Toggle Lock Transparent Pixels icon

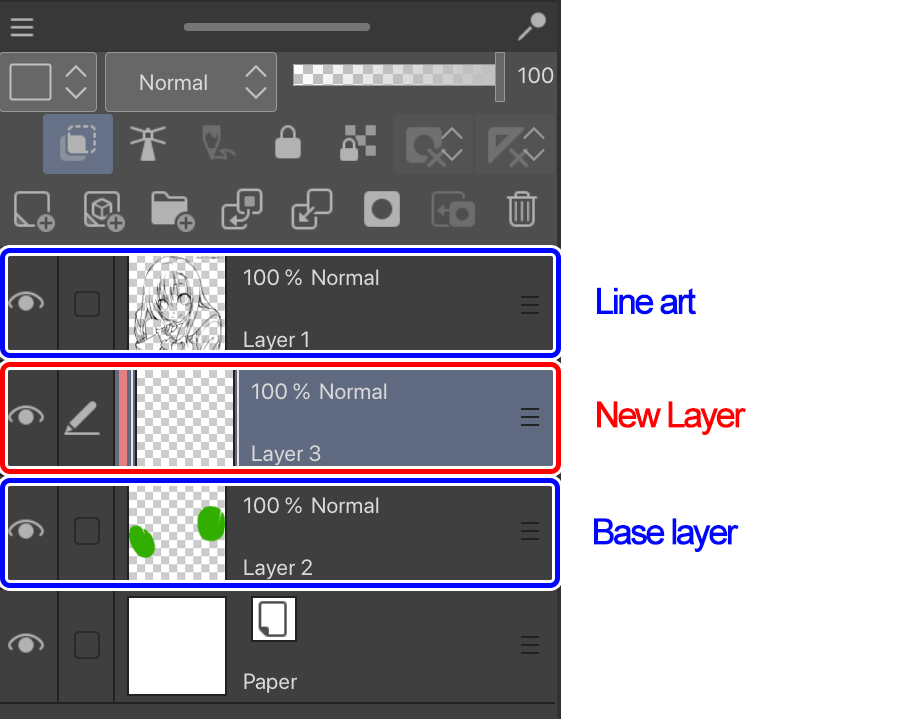tap(358, 142)
